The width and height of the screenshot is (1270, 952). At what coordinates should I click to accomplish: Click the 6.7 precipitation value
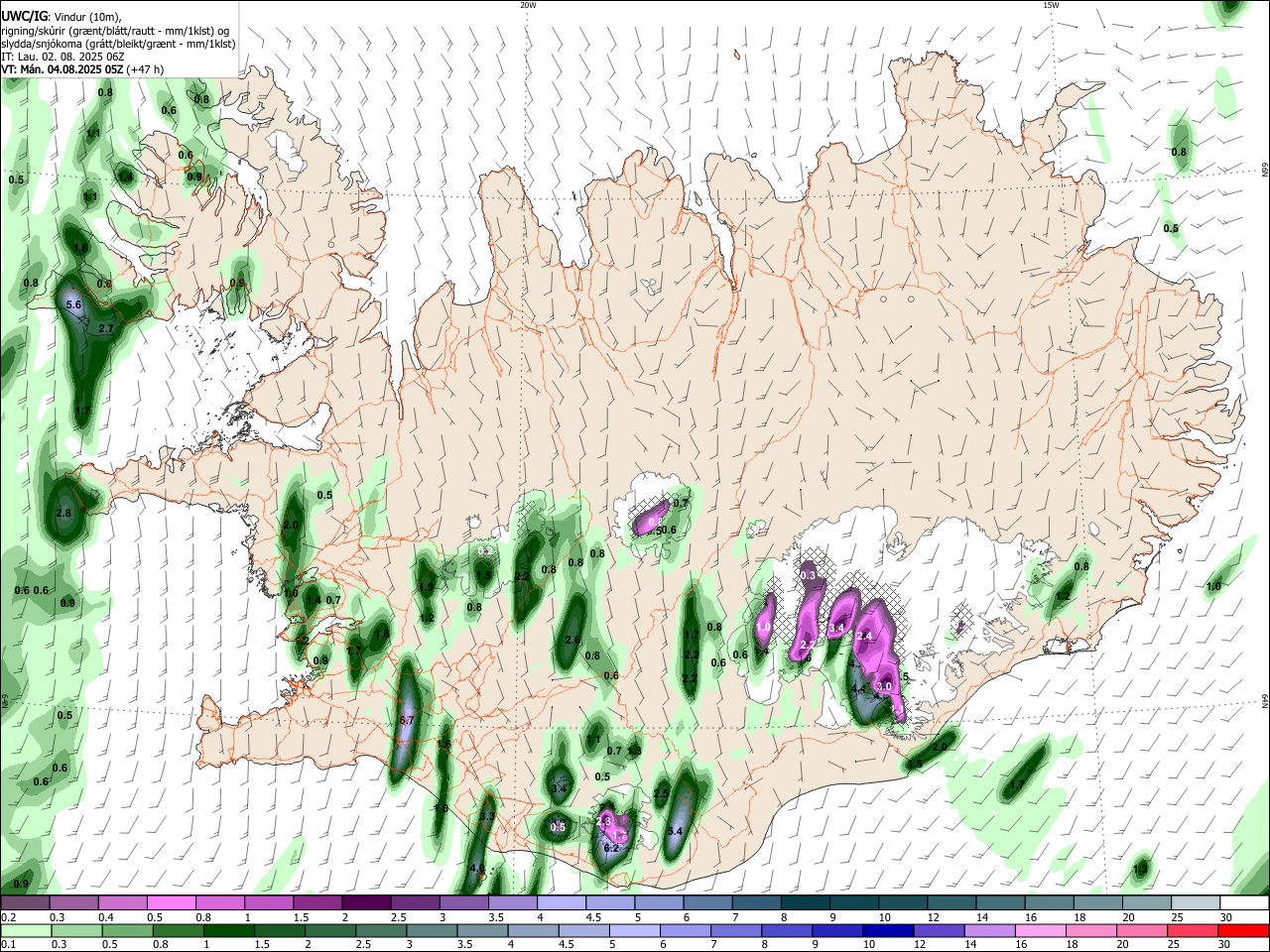coord(405,720)
